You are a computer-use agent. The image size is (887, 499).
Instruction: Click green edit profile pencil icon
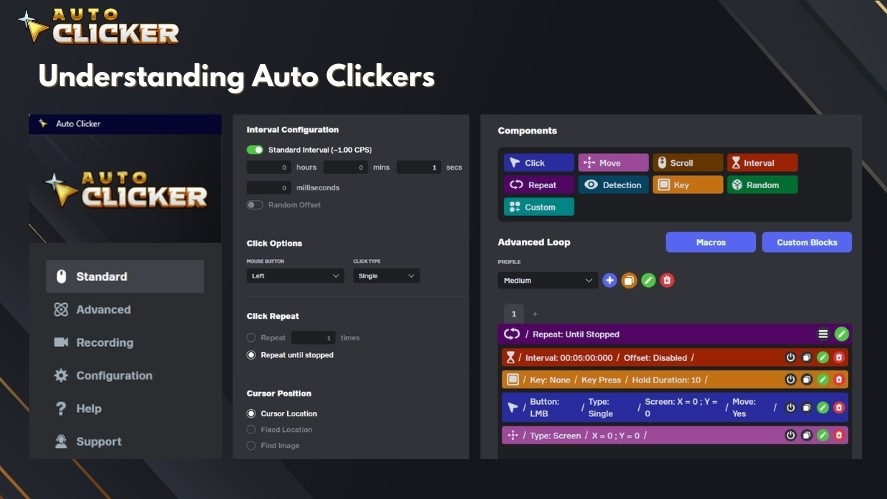648,280
